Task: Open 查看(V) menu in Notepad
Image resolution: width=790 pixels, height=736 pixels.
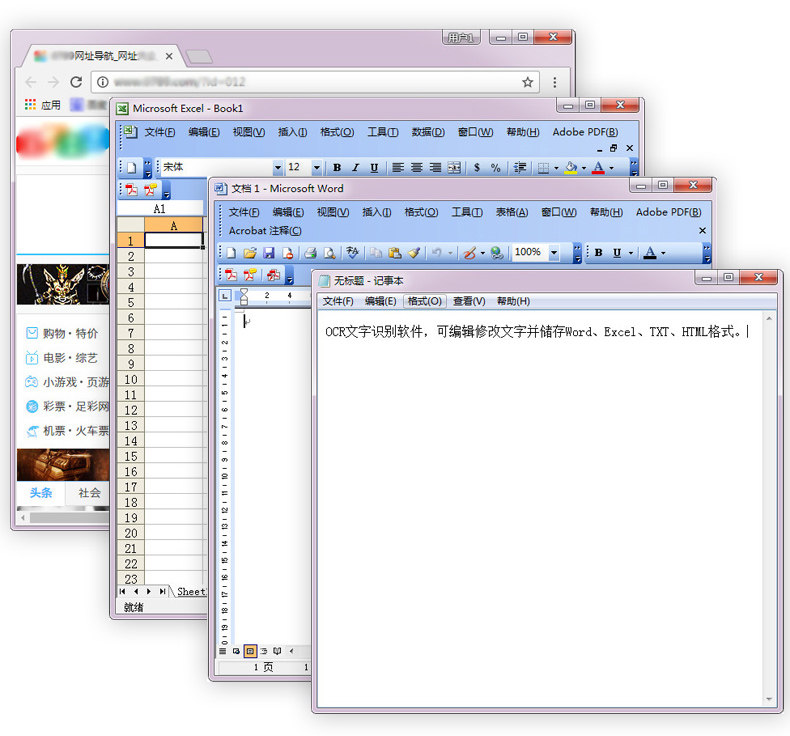Action: [469, 301]
